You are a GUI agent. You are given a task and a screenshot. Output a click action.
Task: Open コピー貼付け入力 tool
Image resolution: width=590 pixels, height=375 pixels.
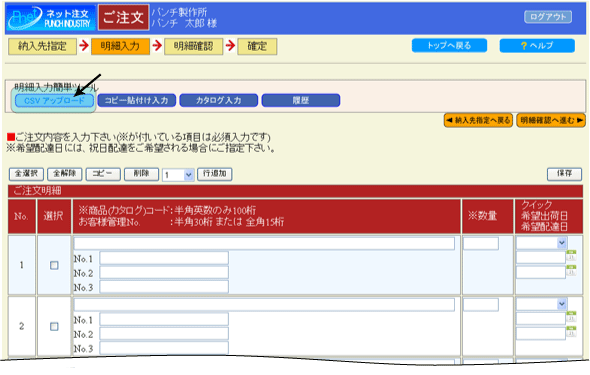click(137, 100)
